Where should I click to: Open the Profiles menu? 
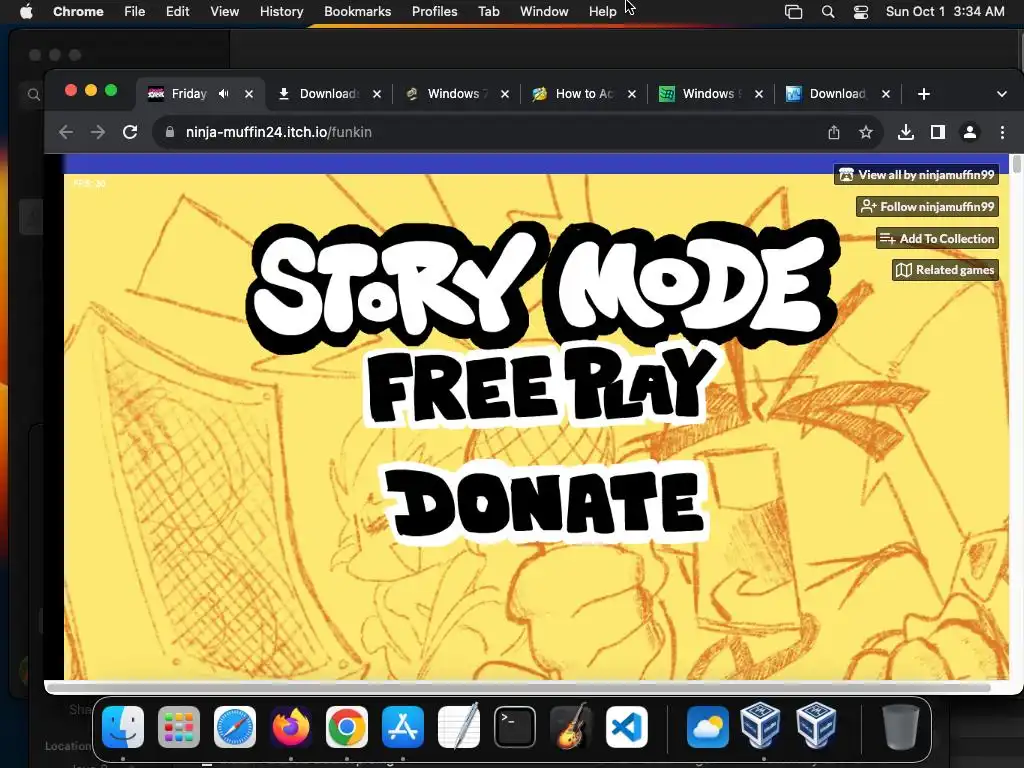click(434, 11)
